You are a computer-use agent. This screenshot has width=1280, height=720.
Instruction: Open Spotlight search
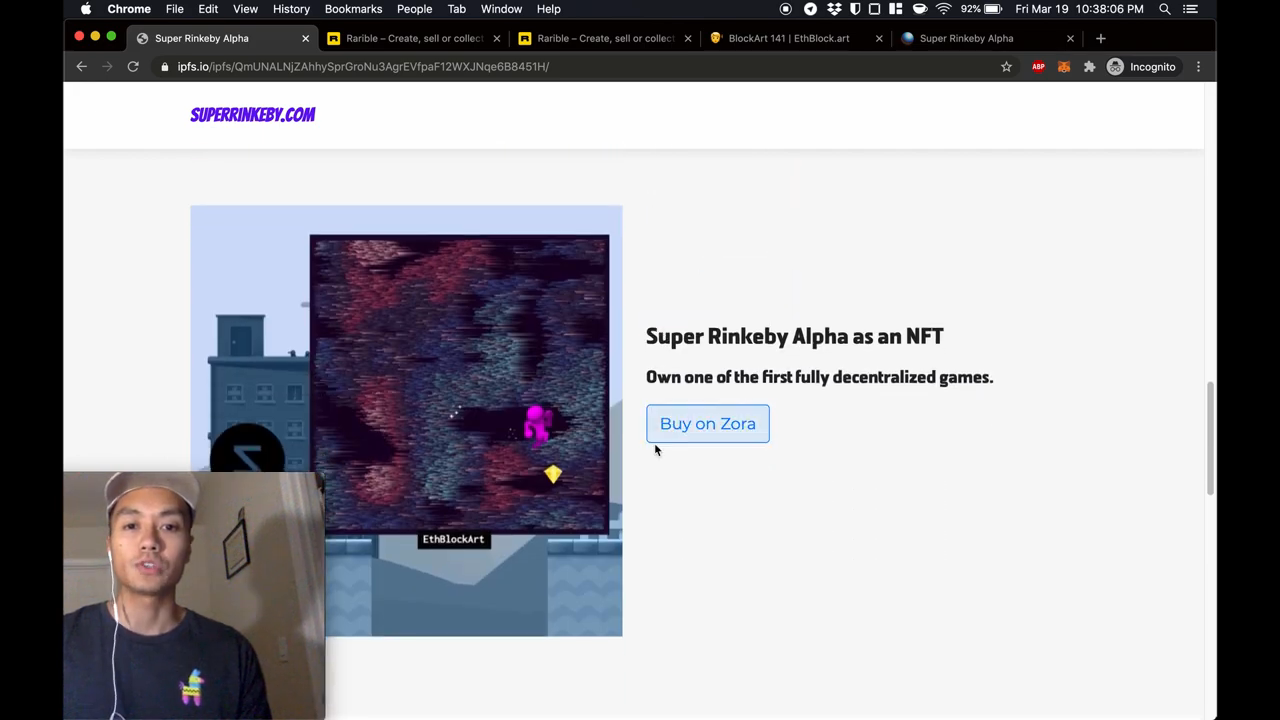coord(1165,9)
